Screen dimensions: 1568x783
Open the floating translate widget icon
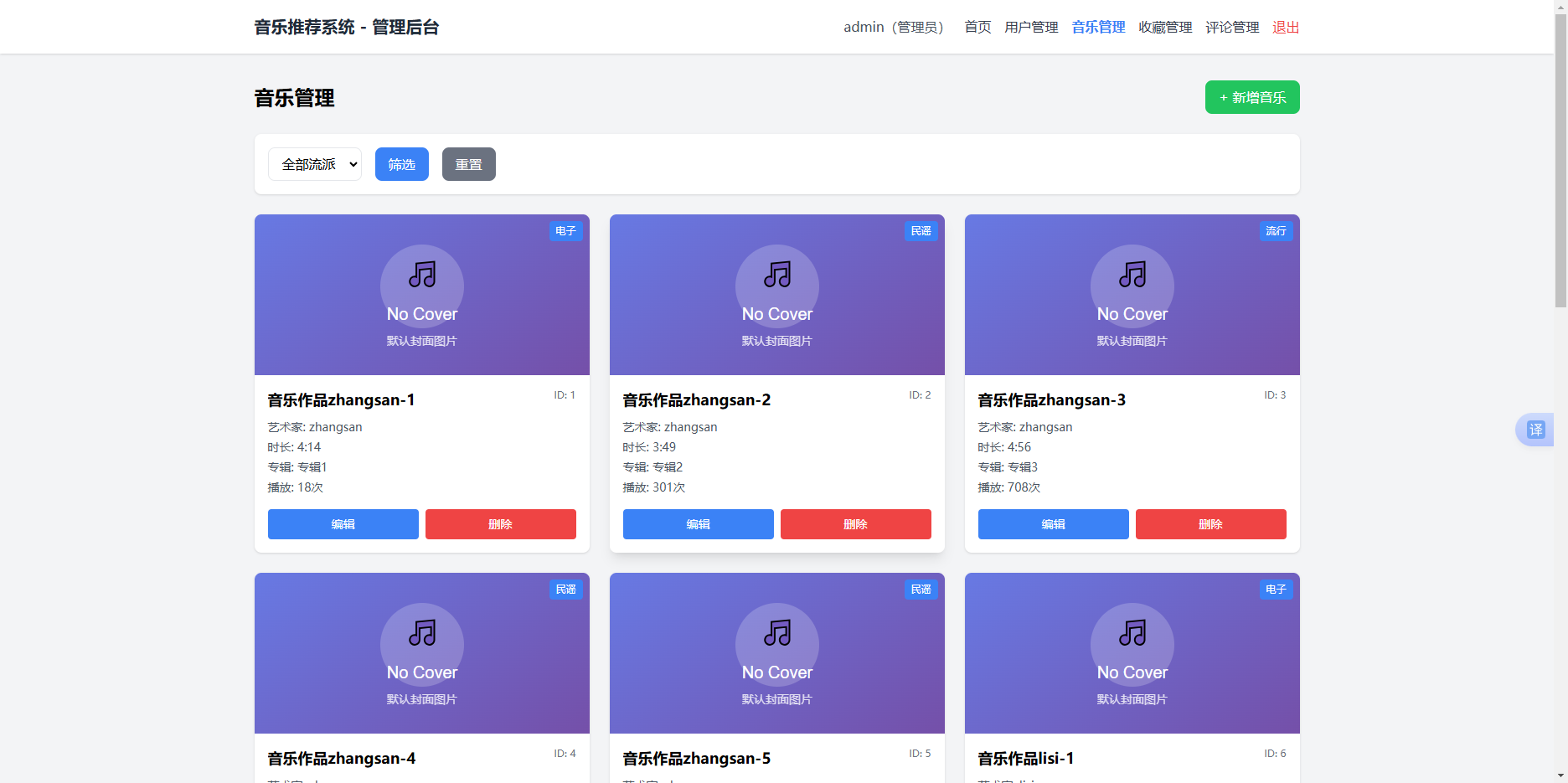point(1535,430)
